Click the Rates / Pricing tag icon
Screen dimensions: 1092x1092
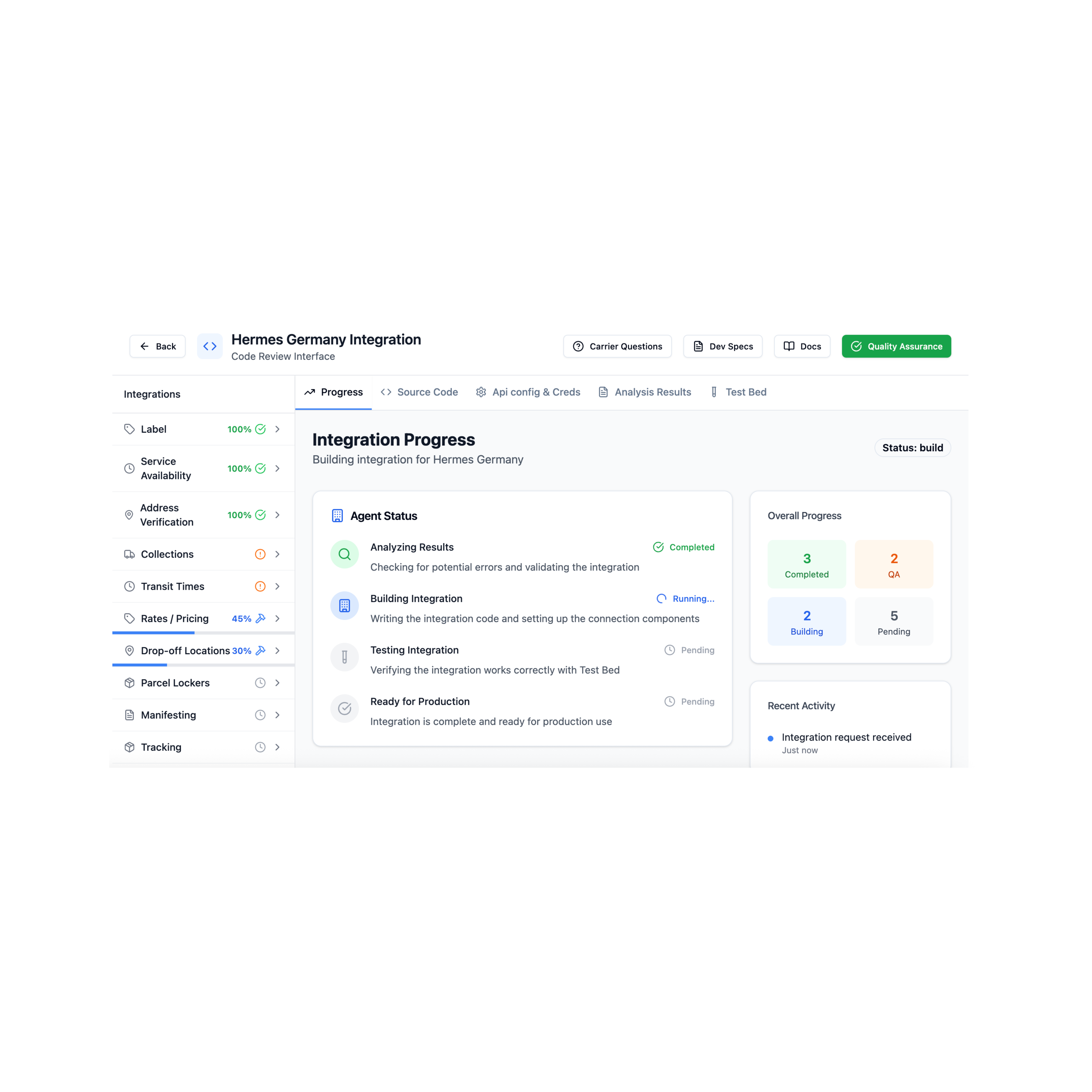pos(130,618)
